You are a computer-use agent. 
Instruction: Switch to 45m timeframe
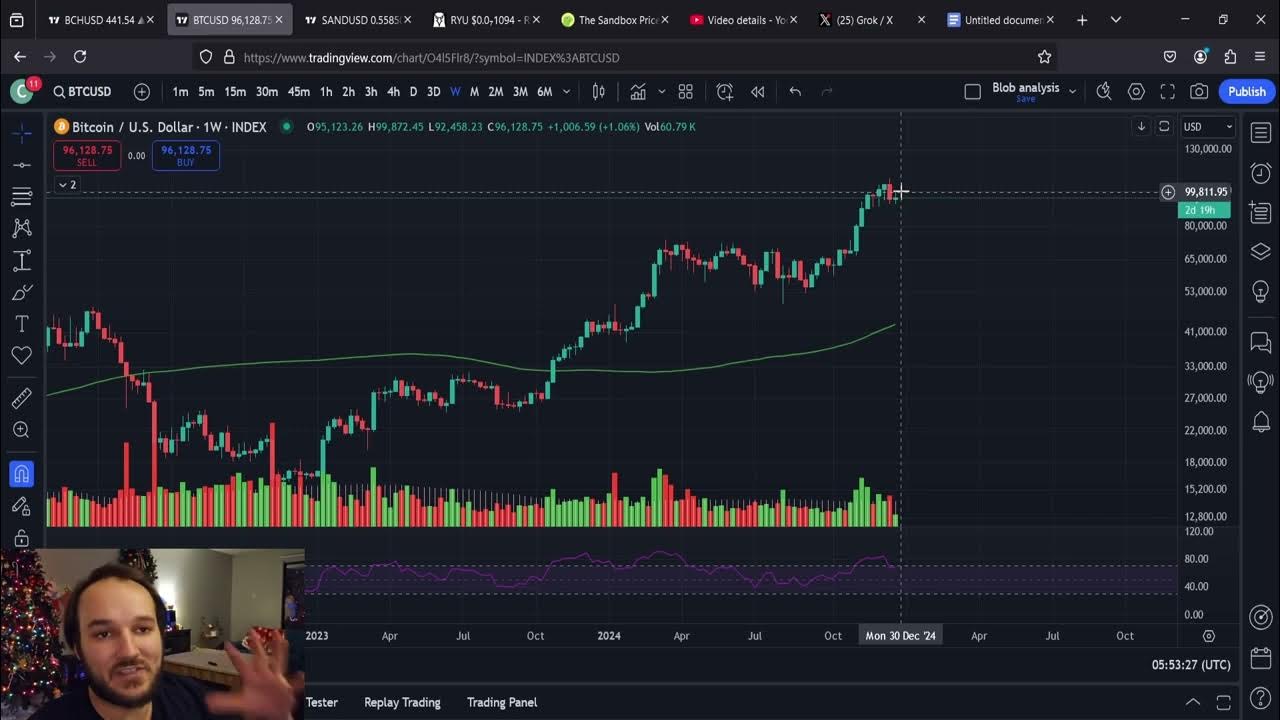pos(299,92)
